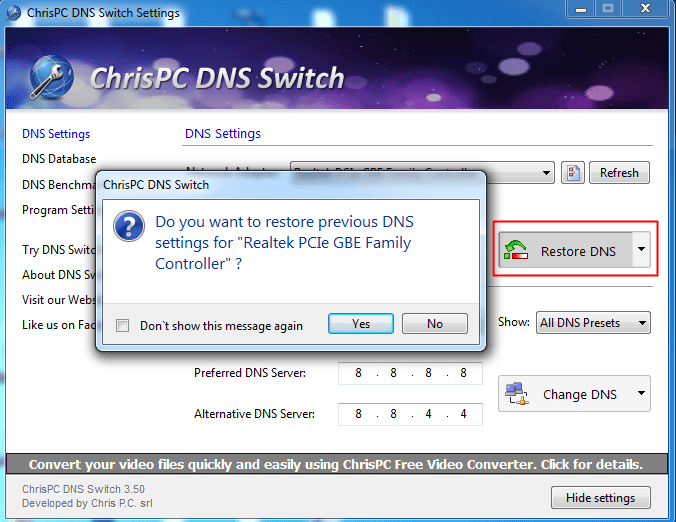
Task: Click the blue question mark dialog icon
Action: coord(129,226)
